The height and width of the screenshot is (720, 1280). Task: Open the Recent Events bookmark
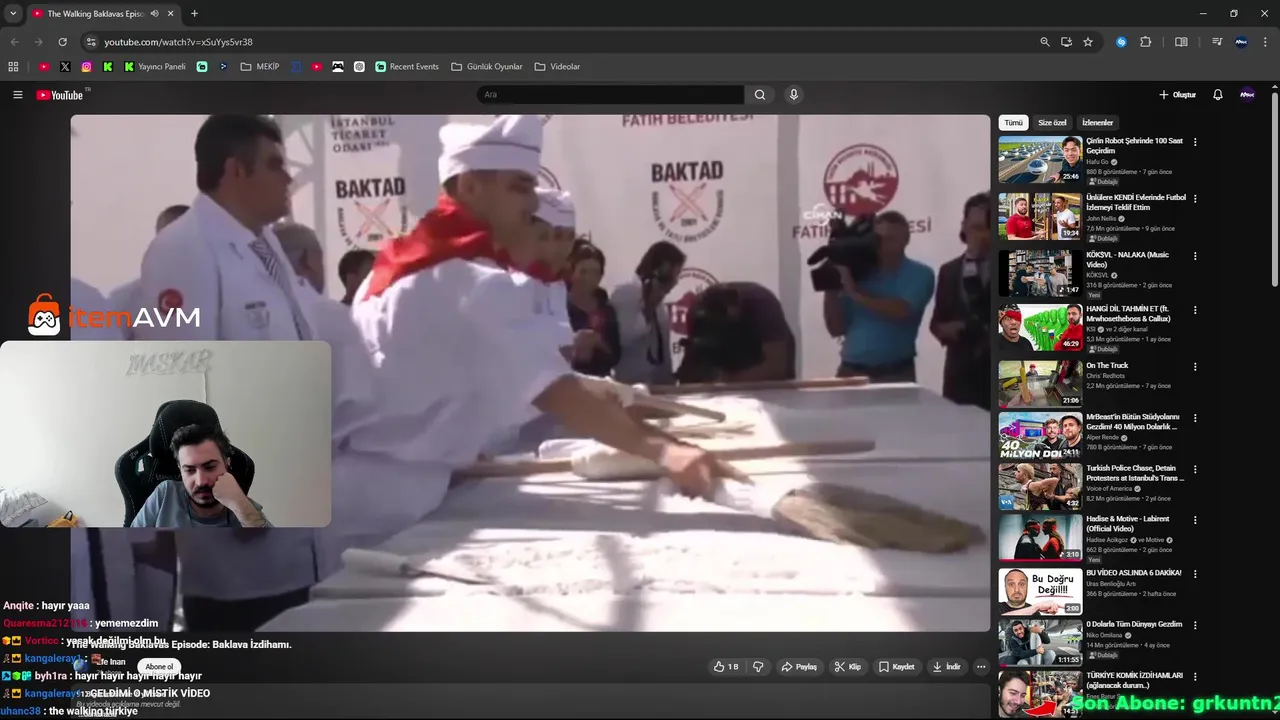point(407,67)
